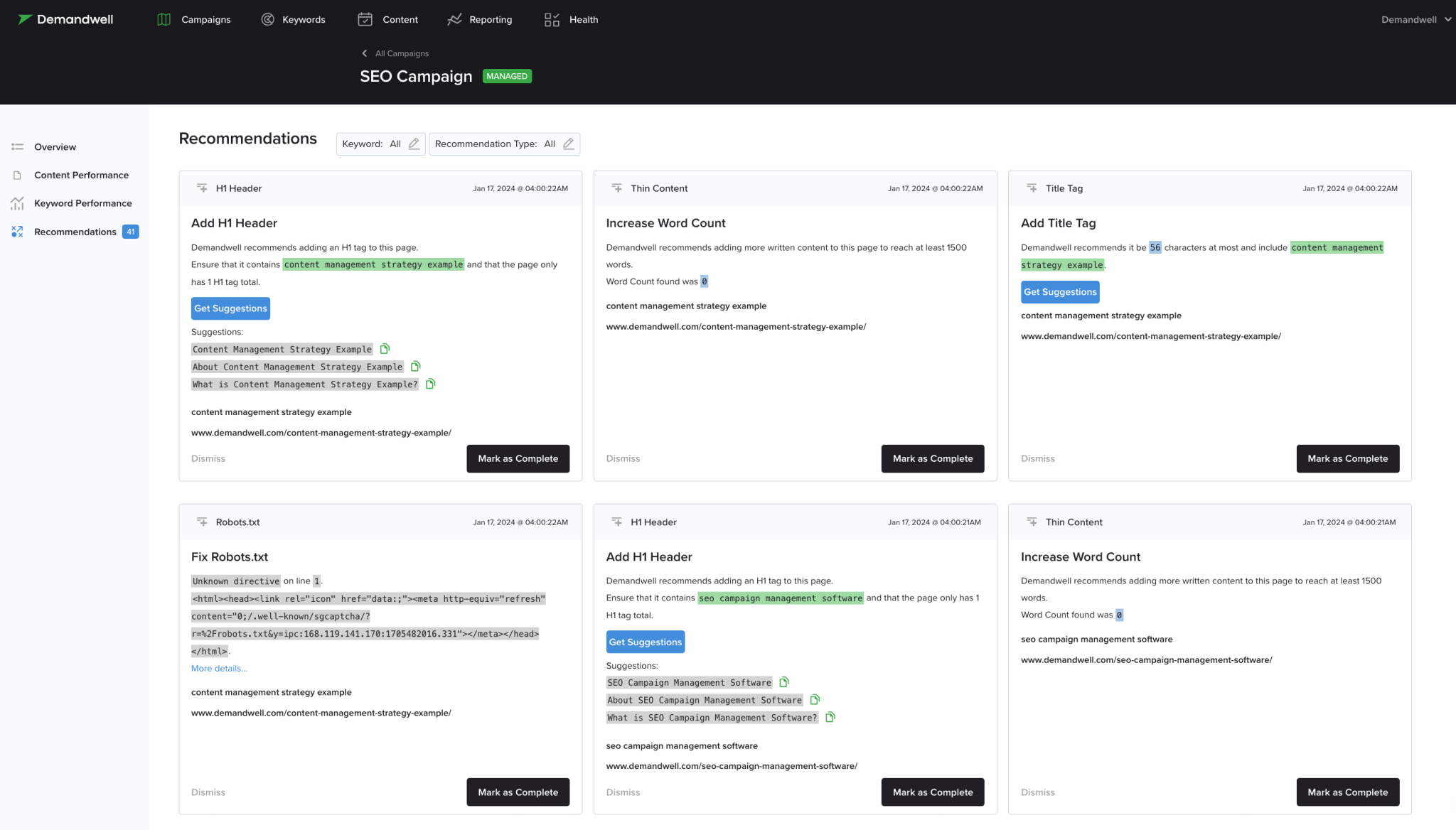Viewport: 1456px width, 830px height.
Task: Click Get Suggestions for Title Tag
Action: (x=1060, y=291)
